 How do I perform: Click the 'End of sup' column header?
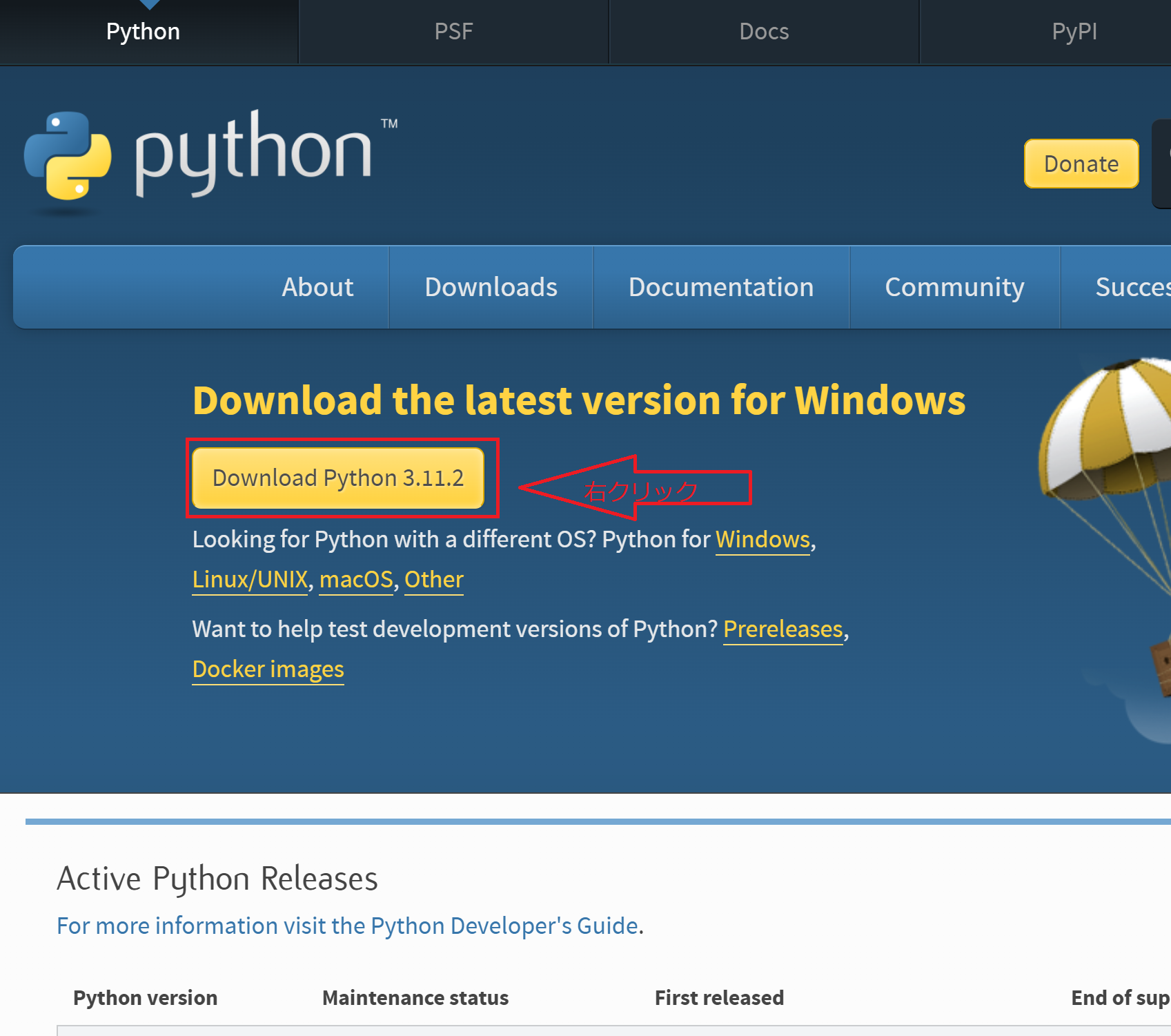1121,997
